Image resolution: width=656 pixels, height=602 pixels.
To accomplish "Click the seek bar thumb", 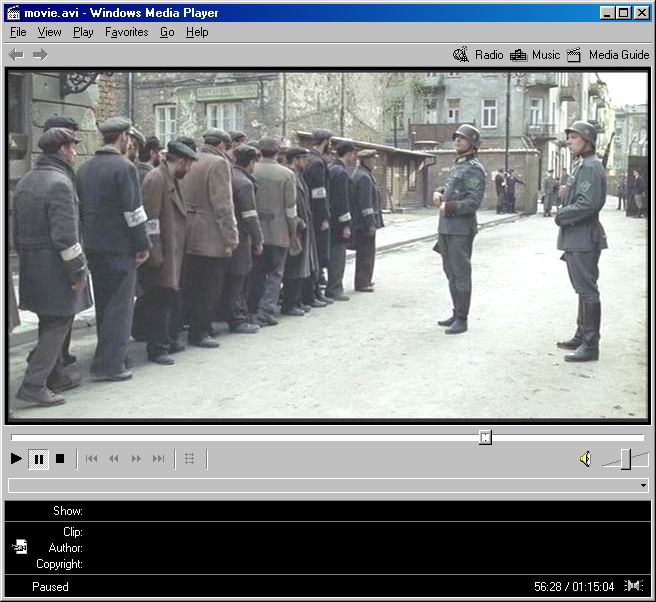I will click(485, 438).
